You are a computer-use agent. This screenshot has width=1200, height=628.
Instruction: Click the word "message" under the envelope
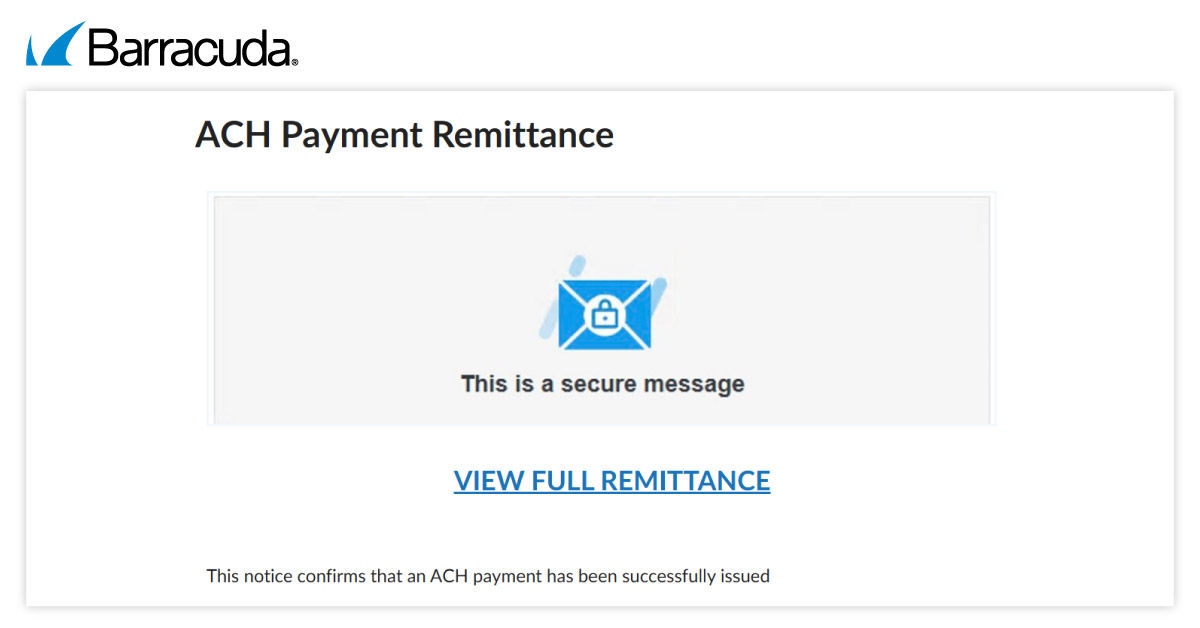(704, 384)
